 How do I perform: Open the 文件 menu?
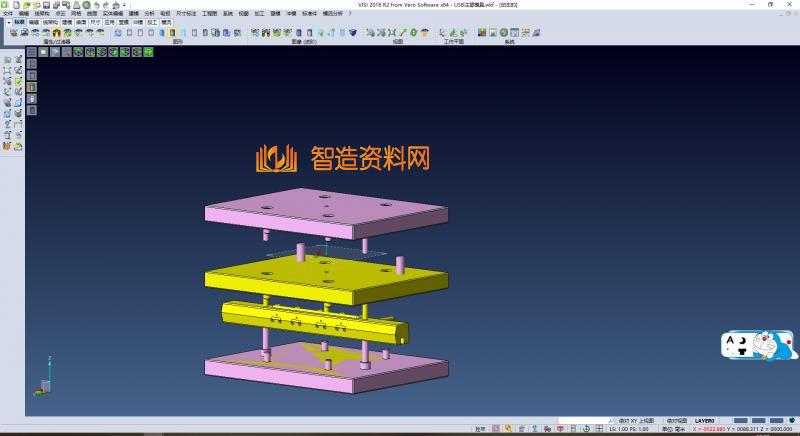point(8,13)
